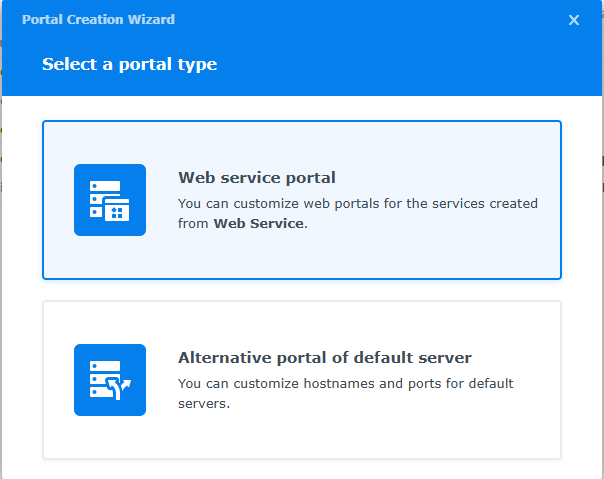Click the server stack in the Alternative portal icon
Viewport: 604px width, 479px height.
click(102, 376)
